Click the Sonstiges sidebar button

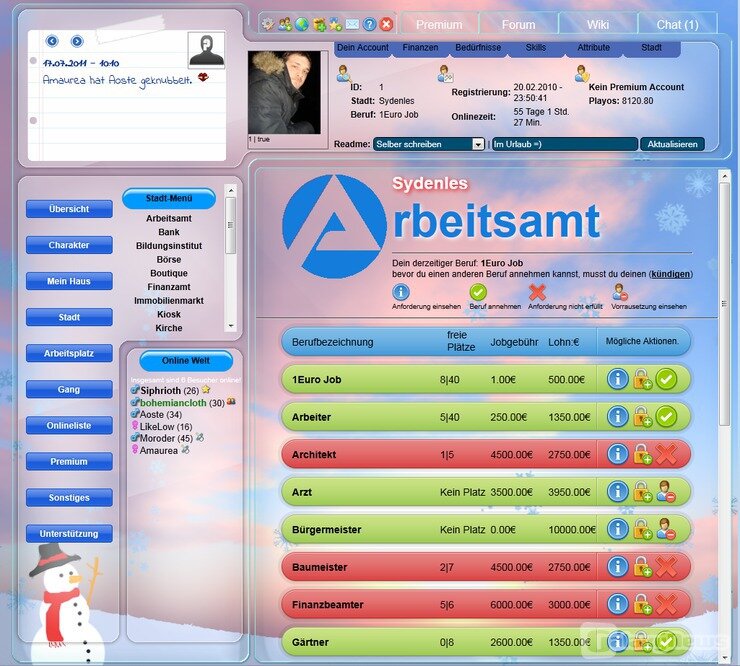(69, 498)
